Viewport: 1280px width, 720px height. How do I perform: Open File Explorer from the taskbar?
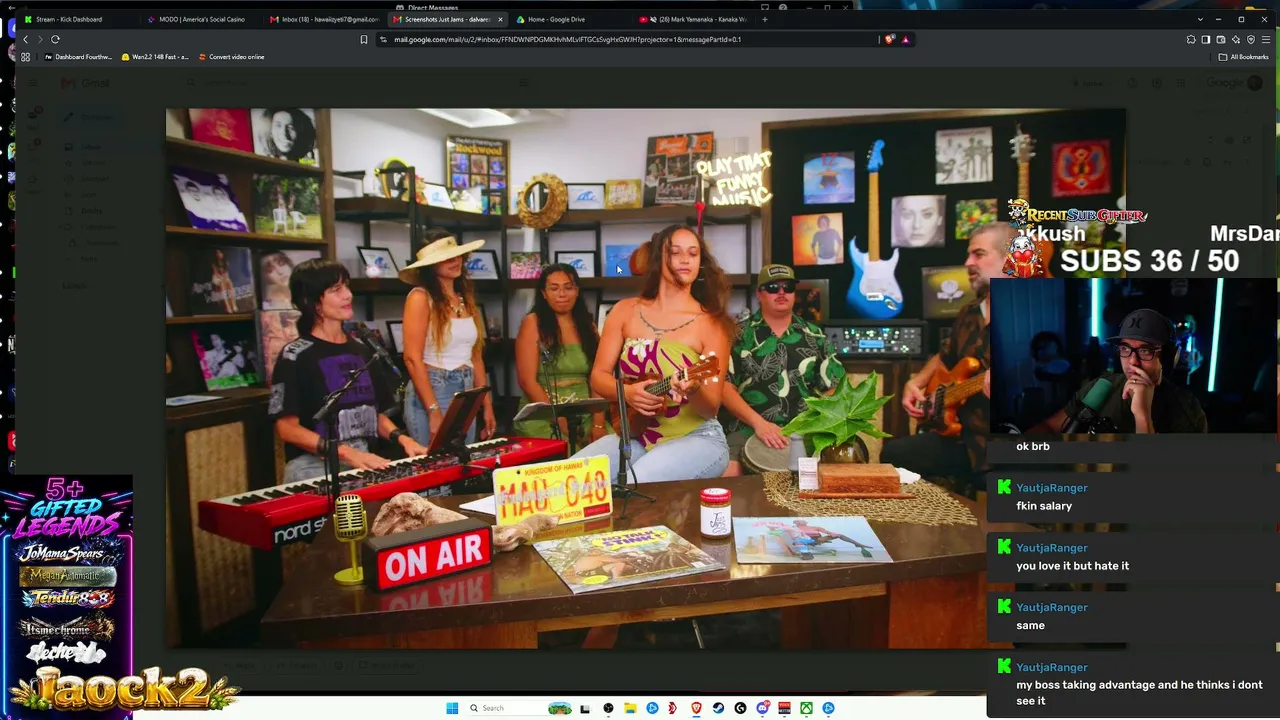pos(630,708)
